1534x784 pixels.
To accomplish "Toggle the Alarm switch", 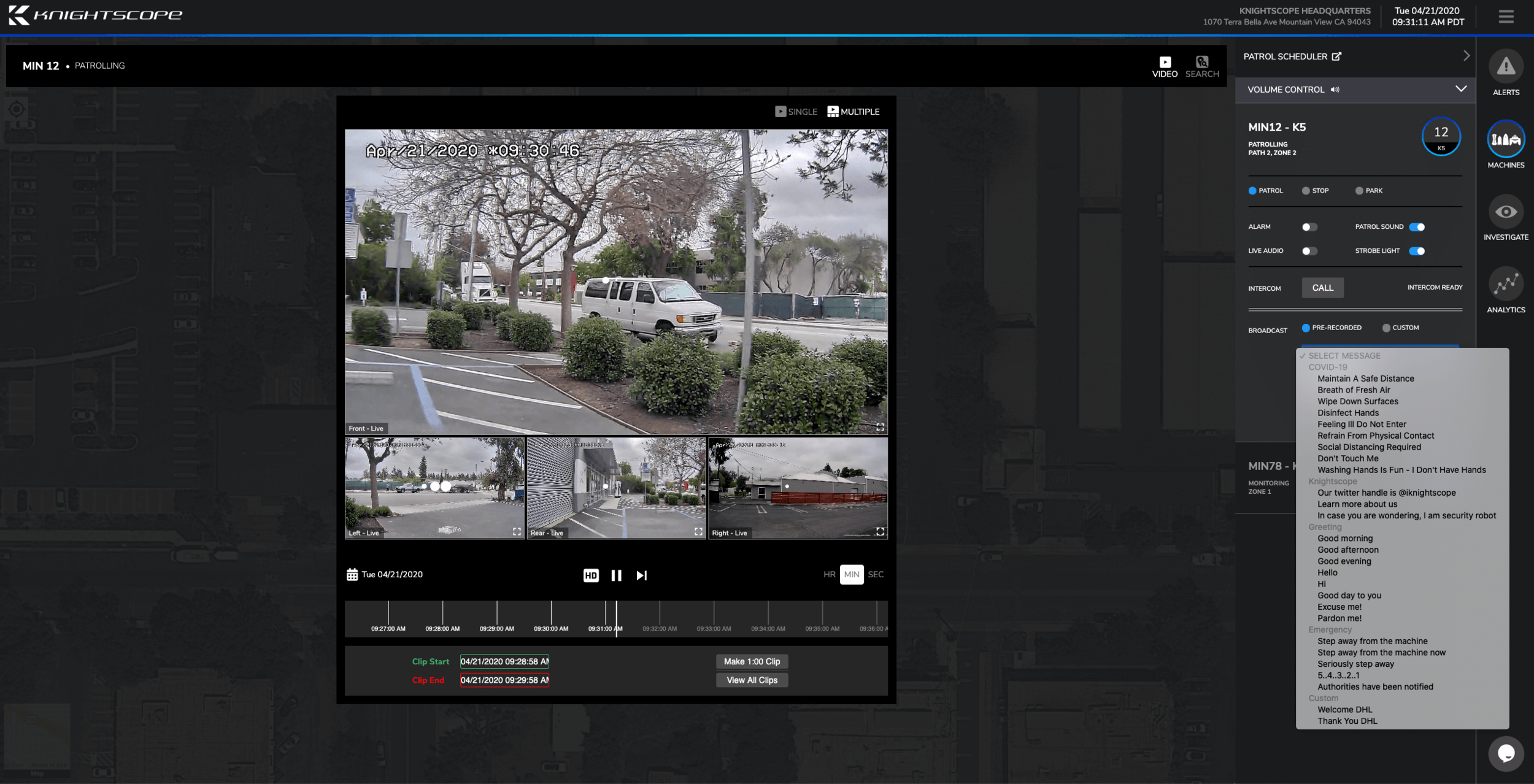I will (x=1309, y=227).
